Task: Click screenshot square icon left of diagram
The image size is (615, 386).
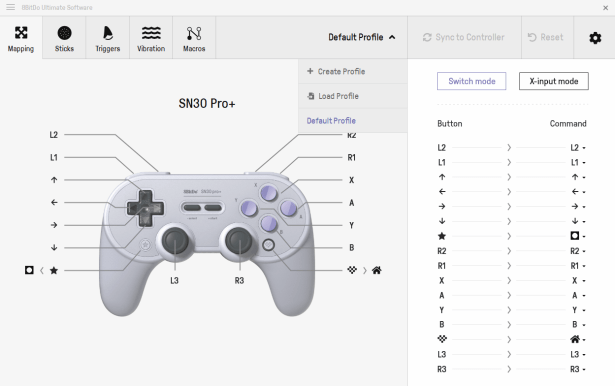Action: pos(29,270)
